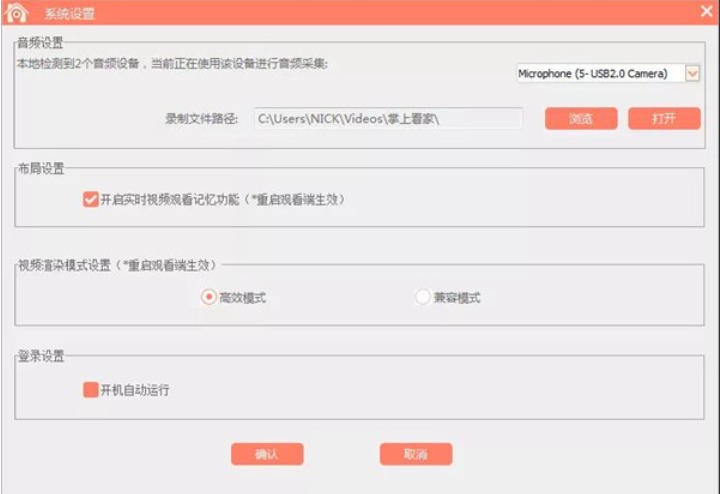Click the 打开 open folder button
Screen dimensions: 720x494
tap(664, 119)
